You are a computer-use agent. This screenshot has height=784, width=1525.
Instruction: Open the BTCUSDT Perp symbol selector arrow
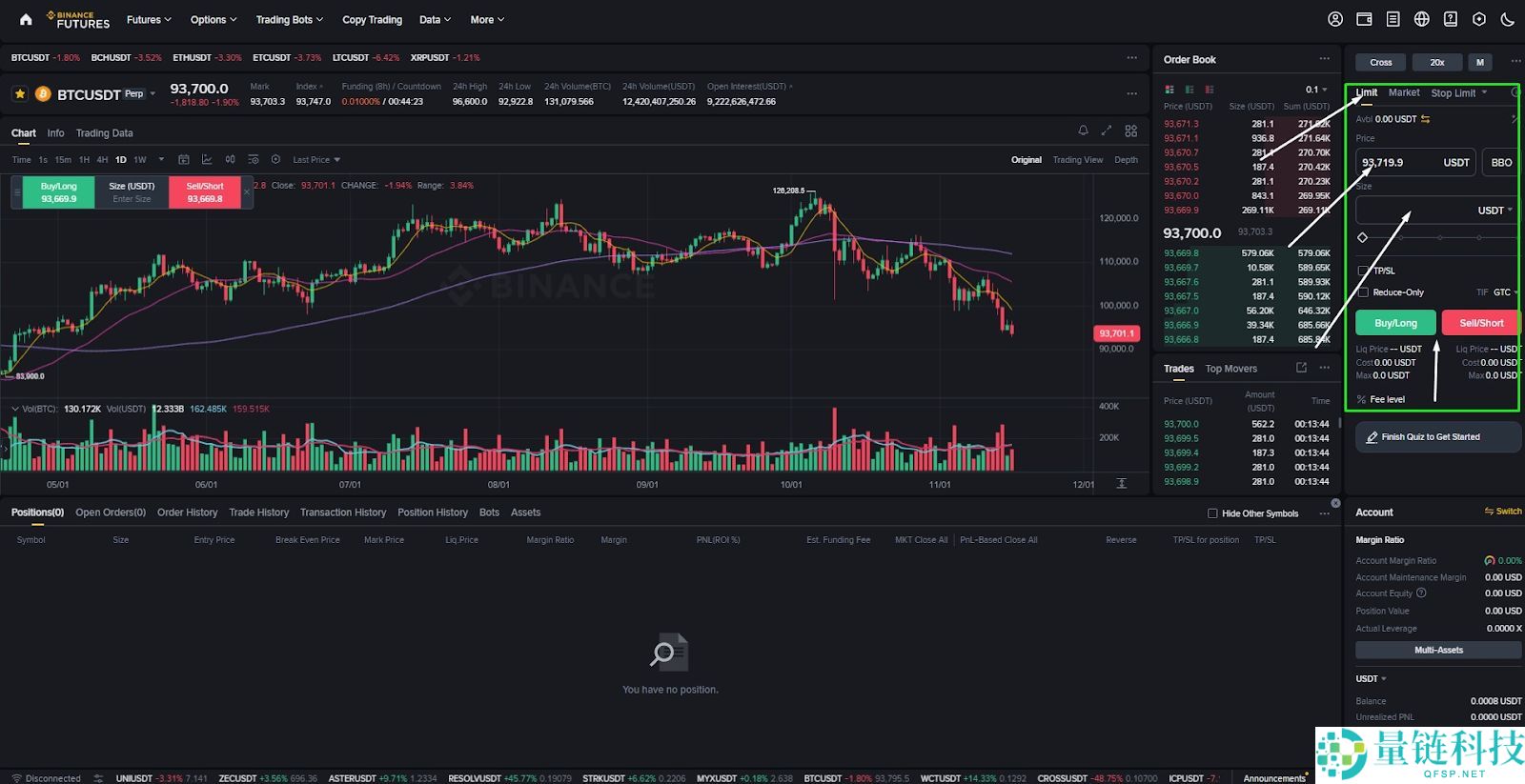click(x=152, y=93)
